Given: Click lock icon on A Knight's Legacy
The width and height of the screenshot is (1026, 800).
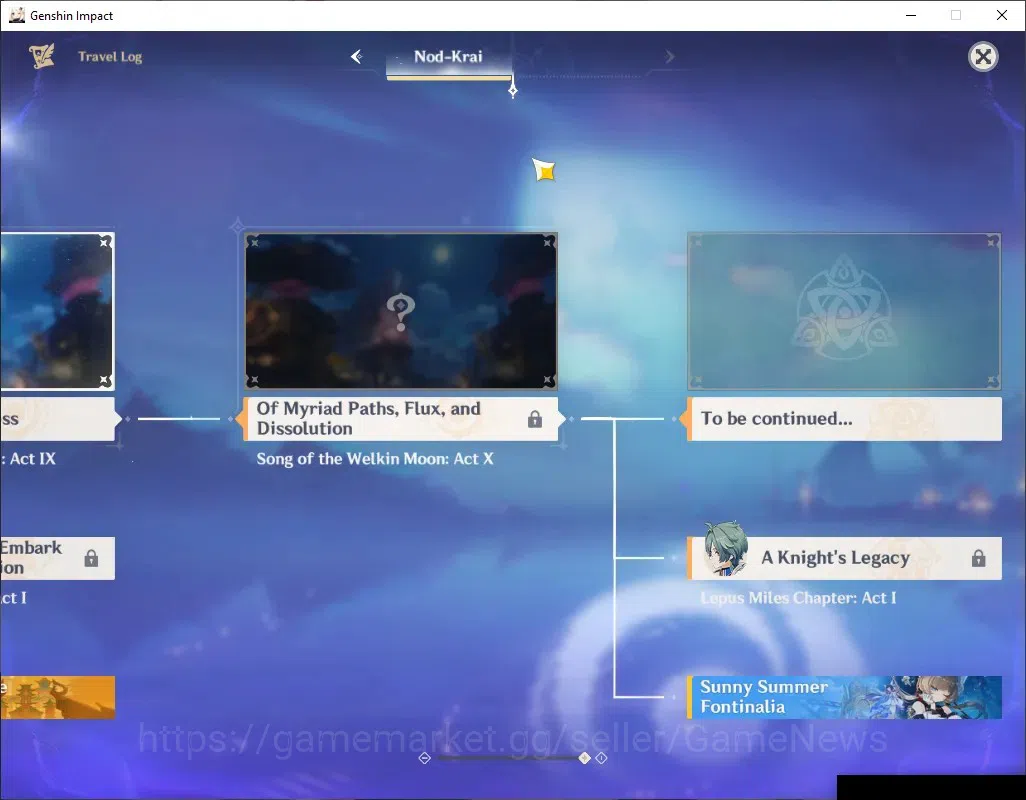Looking at the screenshot, I should tap(978, 558).
